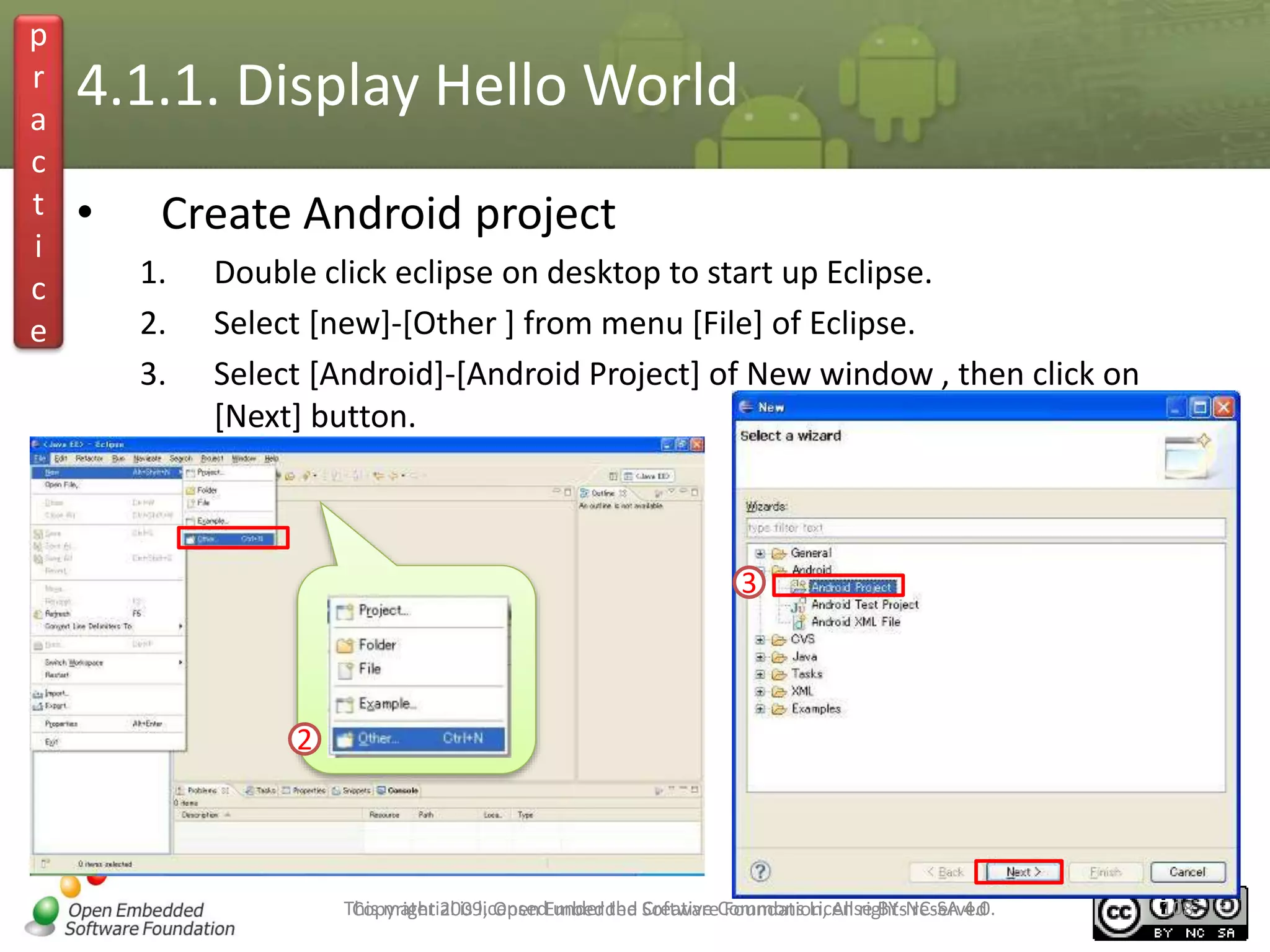Click the Android Test Project JUnit icon

[x=799, y=605]
